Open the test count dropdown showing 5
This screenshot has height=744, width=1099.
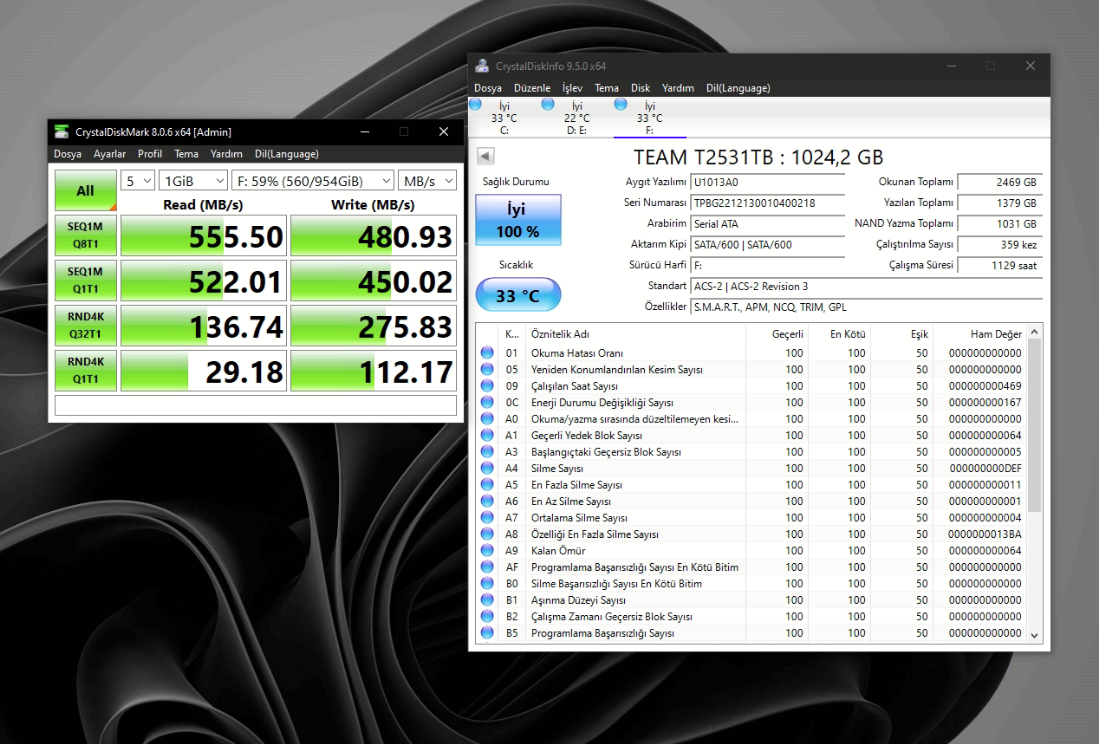coord(137,181)
